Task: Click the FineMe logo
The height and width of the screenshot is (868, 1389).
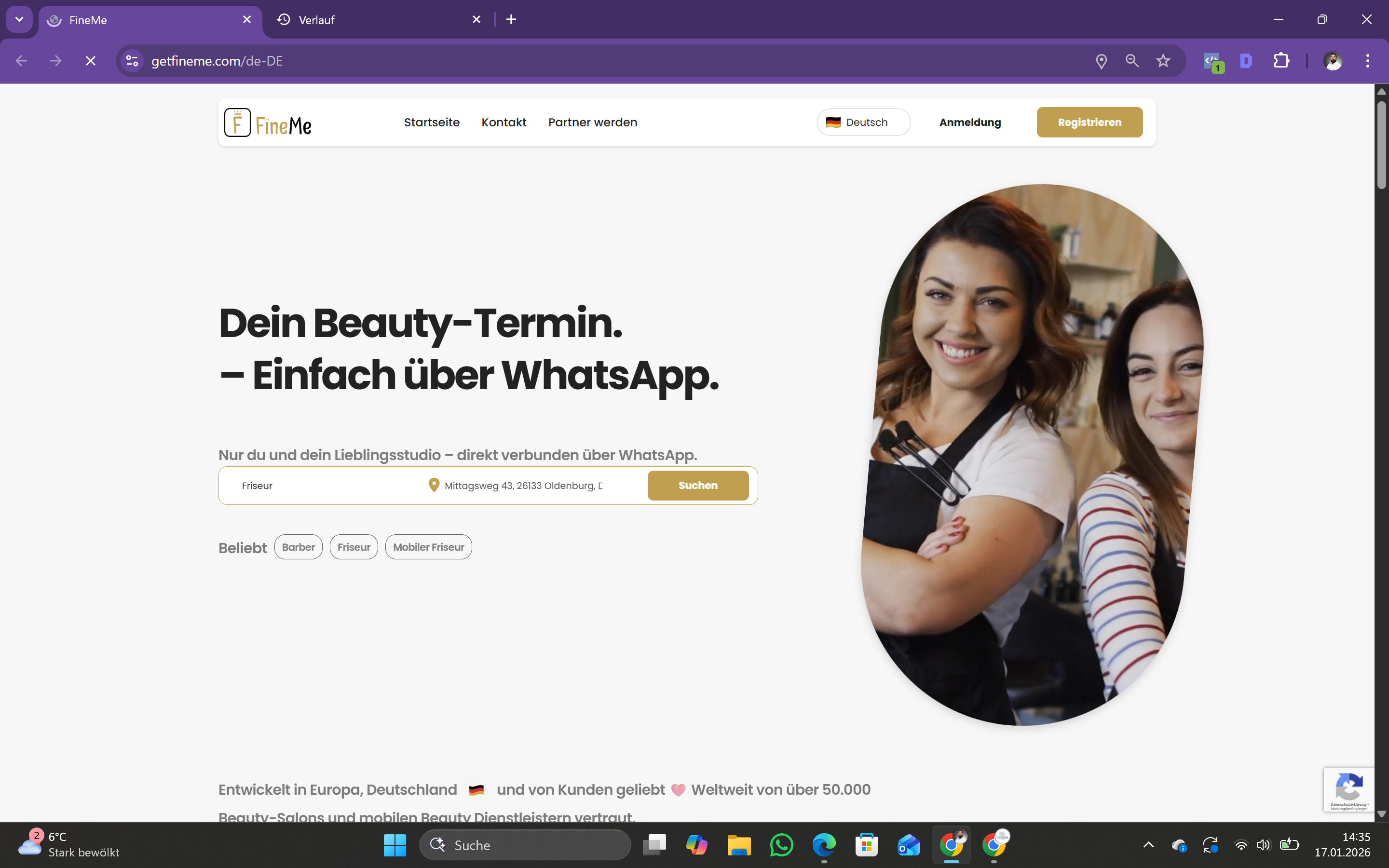Action: pos(268,122)
